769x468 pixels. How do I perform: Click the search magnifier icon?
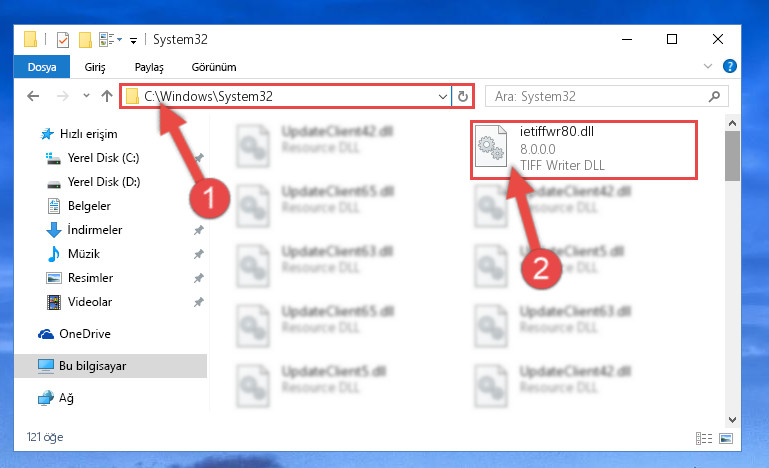point(714,97)
